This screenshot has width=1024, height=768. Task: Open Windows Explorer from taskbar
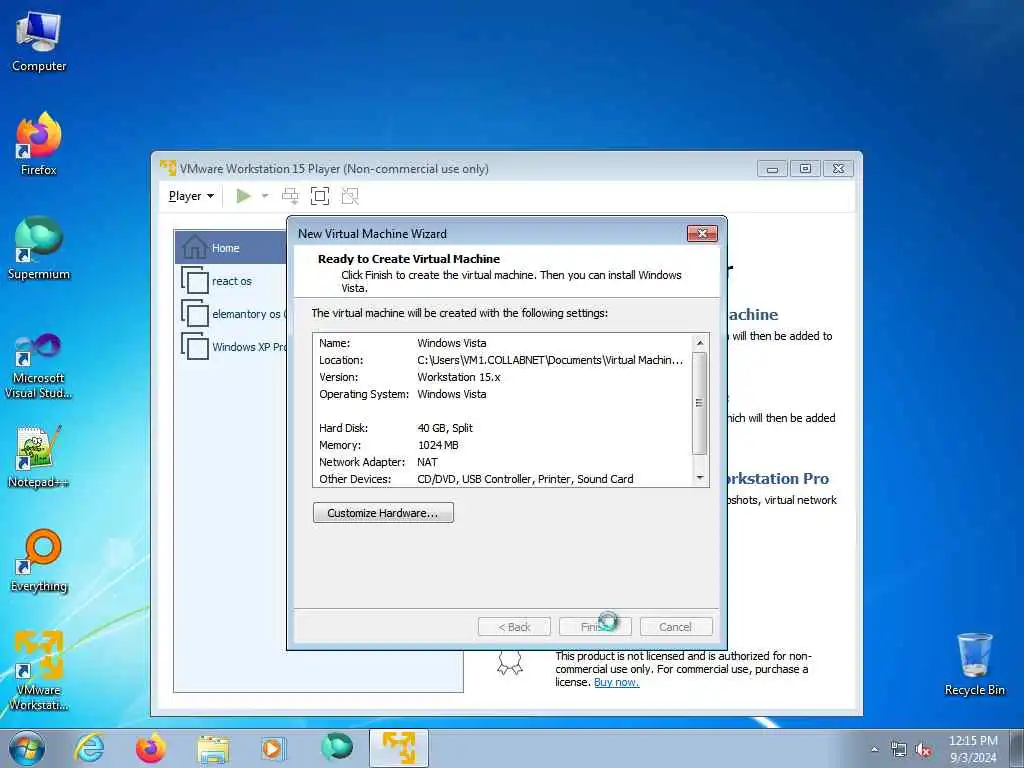(214, 748)
